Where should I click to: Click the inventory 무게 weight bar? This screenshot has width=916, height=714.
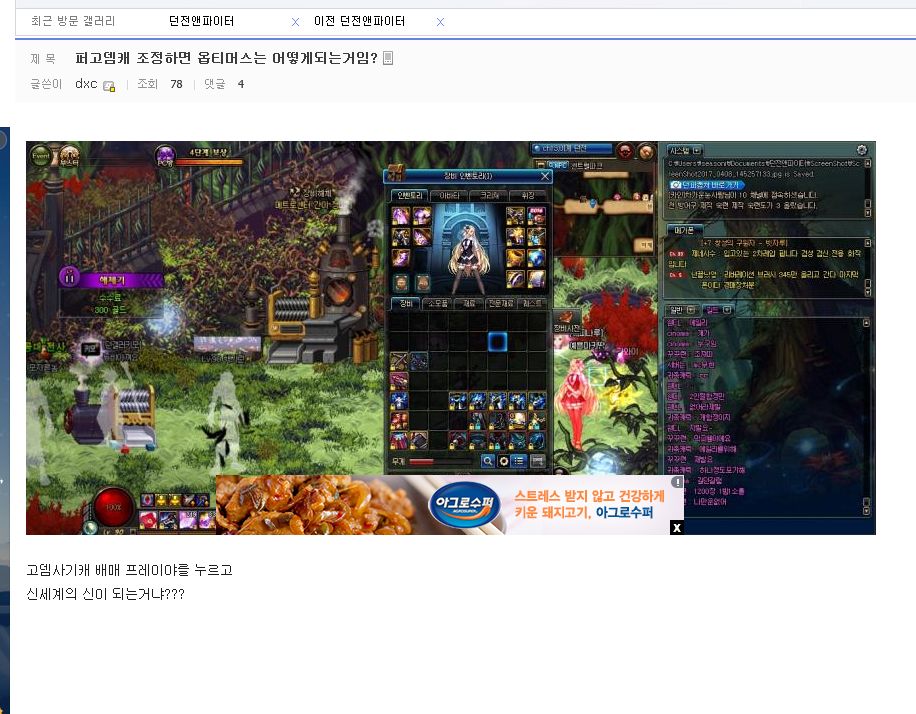pos(442,462)
